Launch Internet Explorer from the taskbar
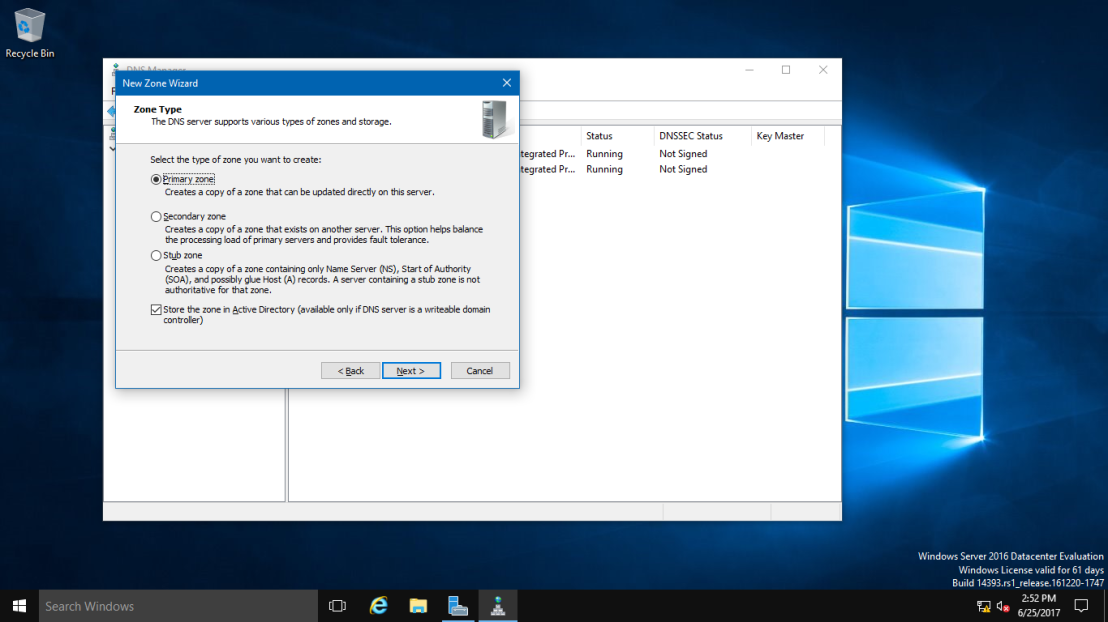 [379, 606]
